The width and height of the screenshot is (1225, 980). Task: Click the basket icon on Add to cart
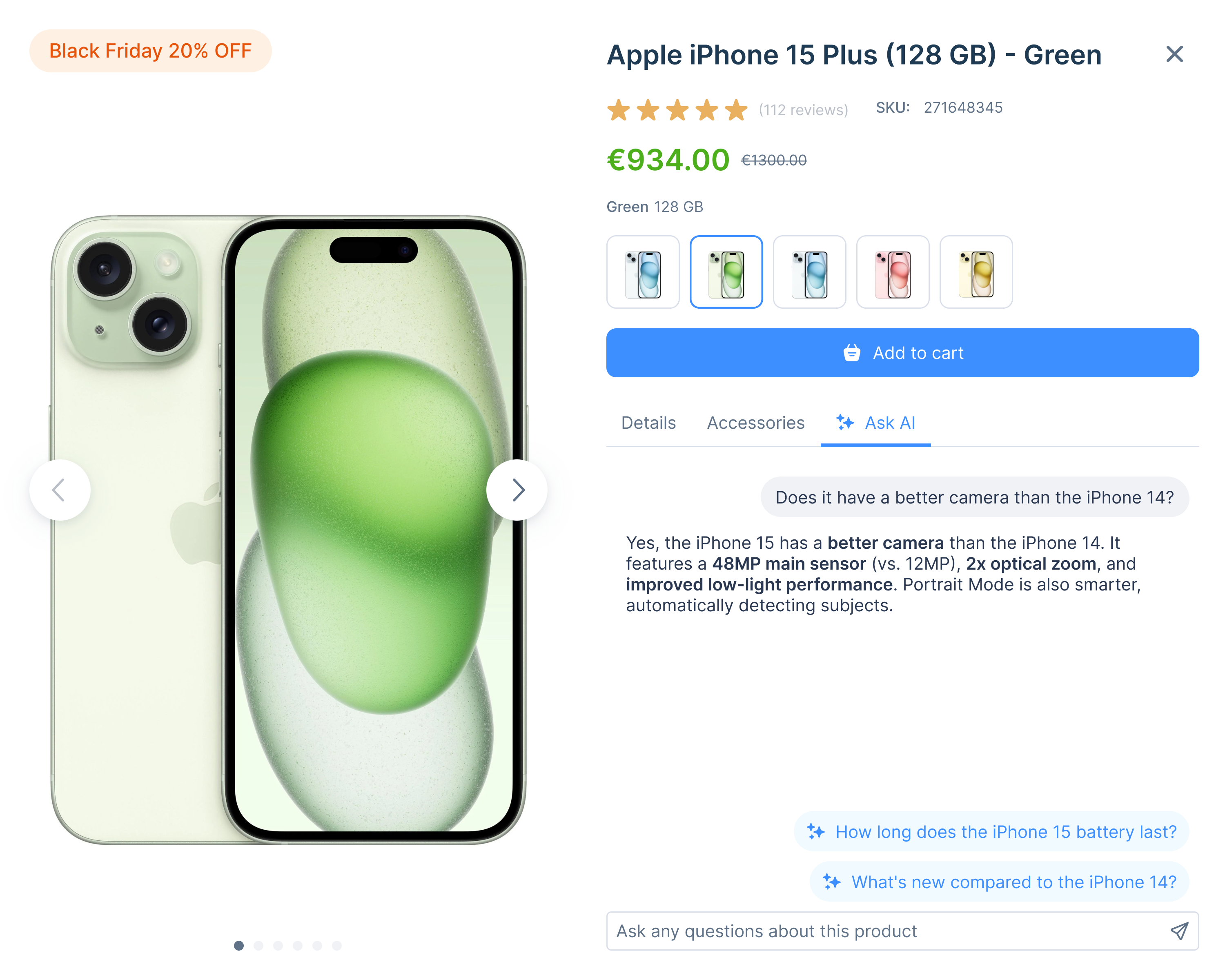851,353
